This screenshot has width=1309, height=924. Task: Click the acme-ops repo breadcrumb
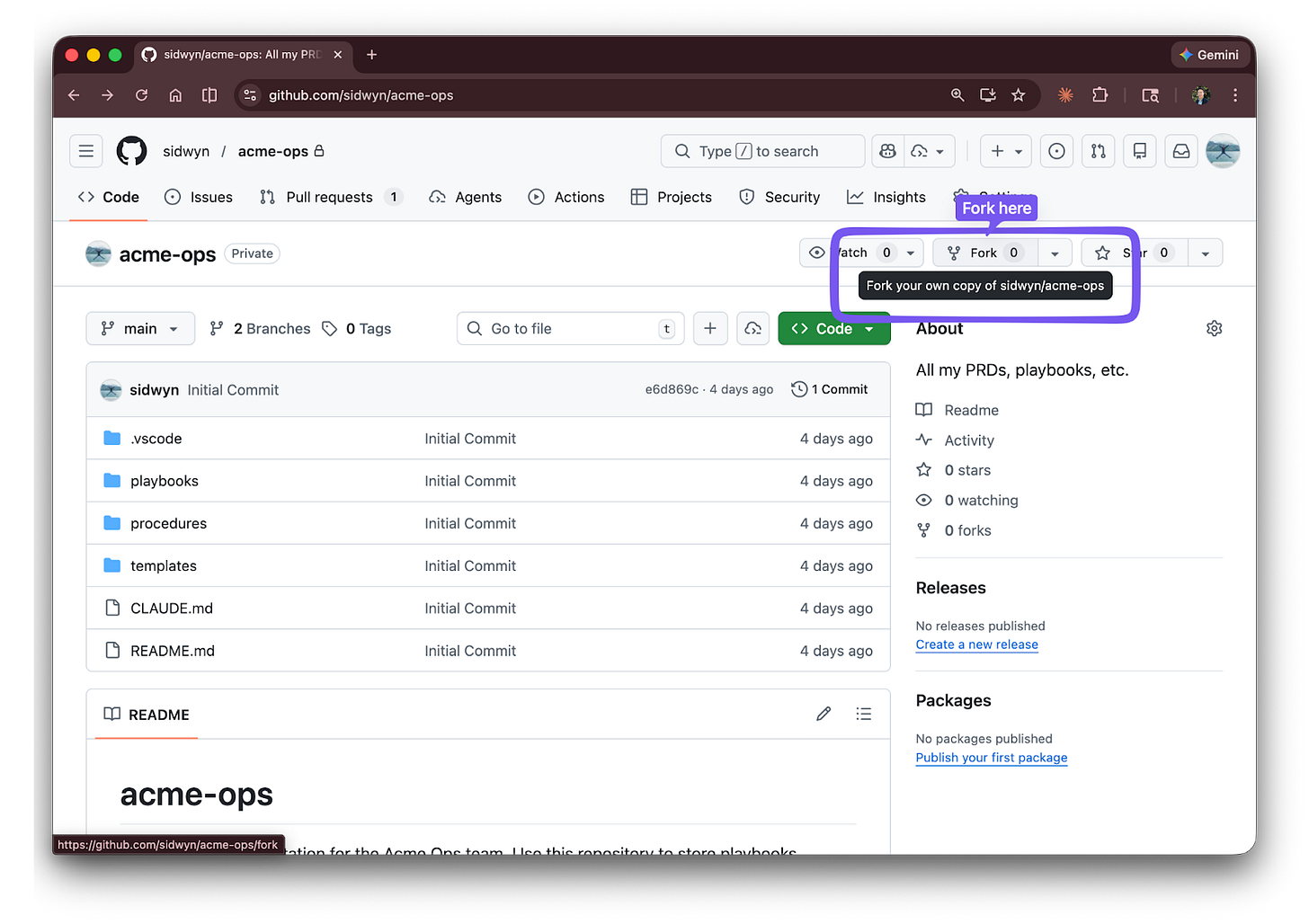tap(273, 151)
